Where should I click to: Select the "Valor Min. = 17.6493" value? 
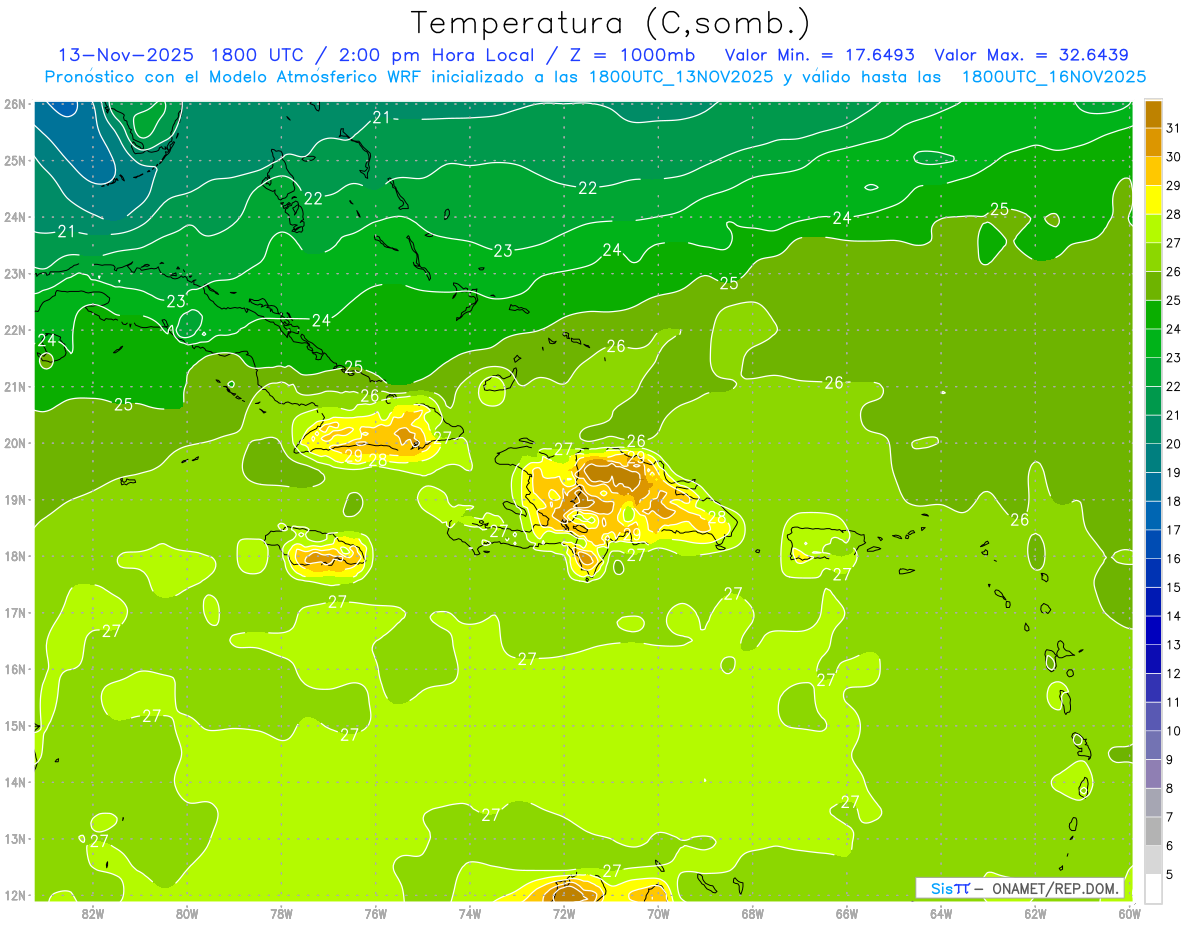pos(820,54)
